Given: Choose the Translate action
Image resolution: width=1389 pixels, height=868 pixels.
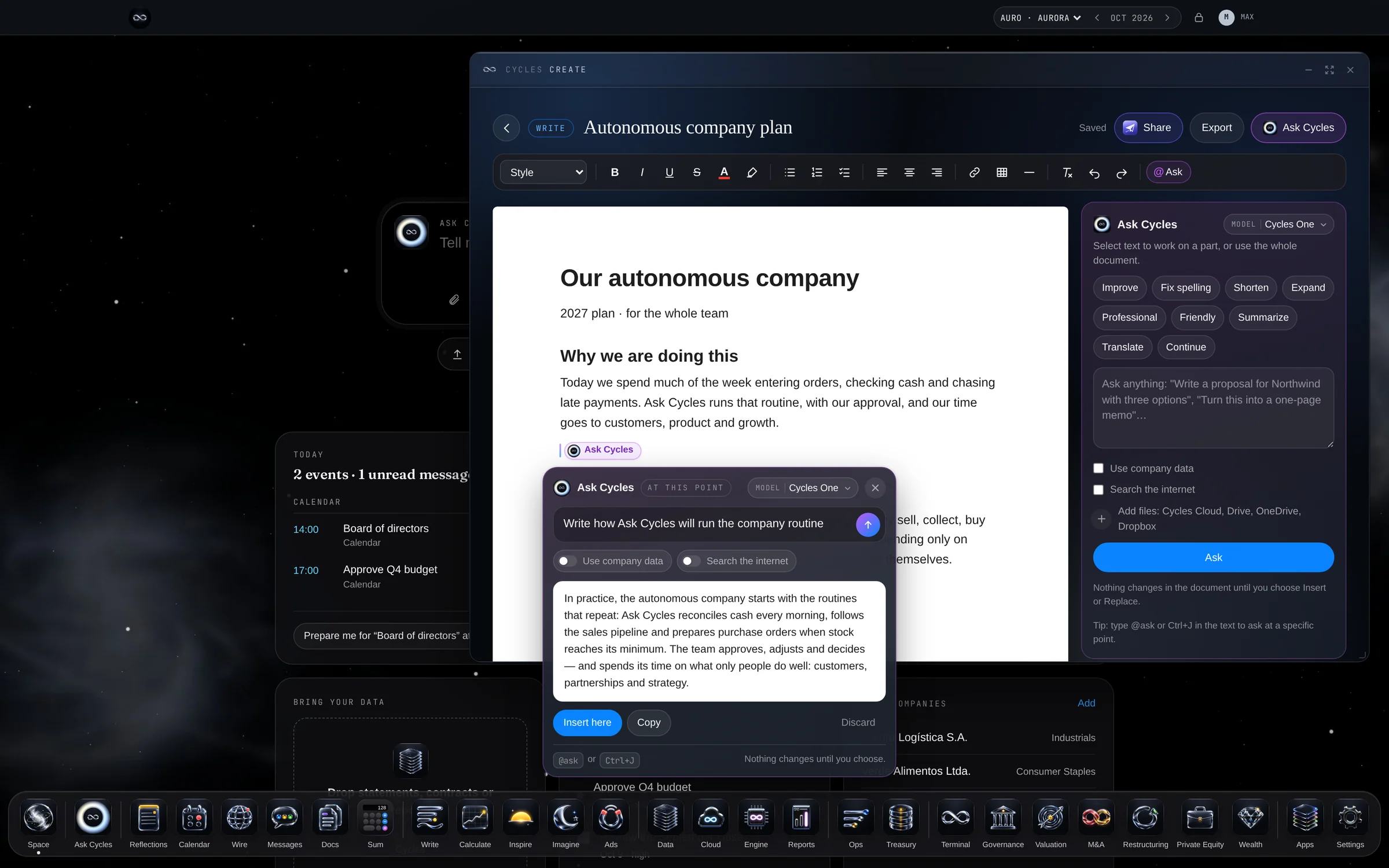Looking at the screenshot, I should click(x=1122, y=347).
